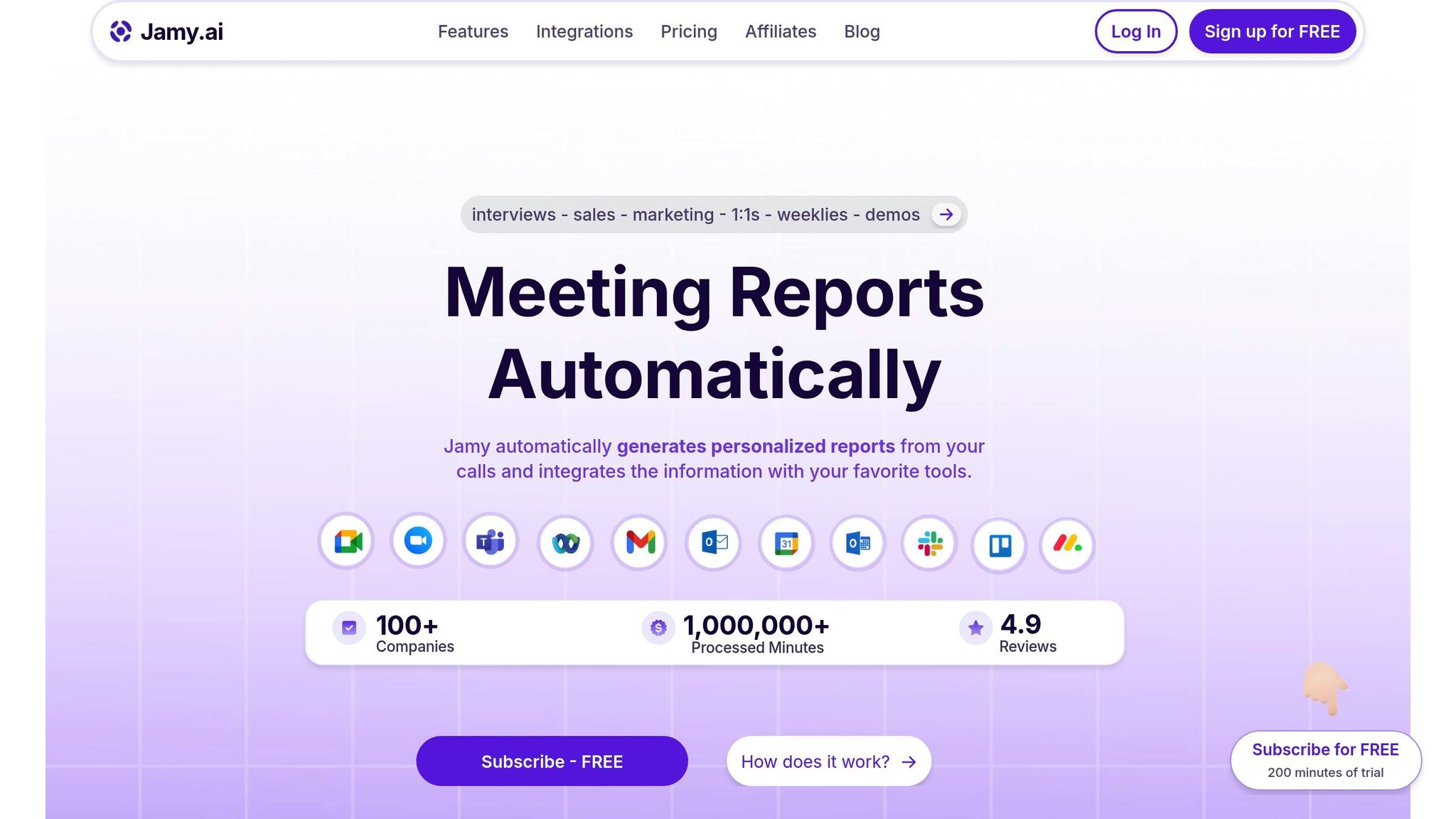
Task: Click the Jamy.ai logo icon
Action: tap(121, 31)
